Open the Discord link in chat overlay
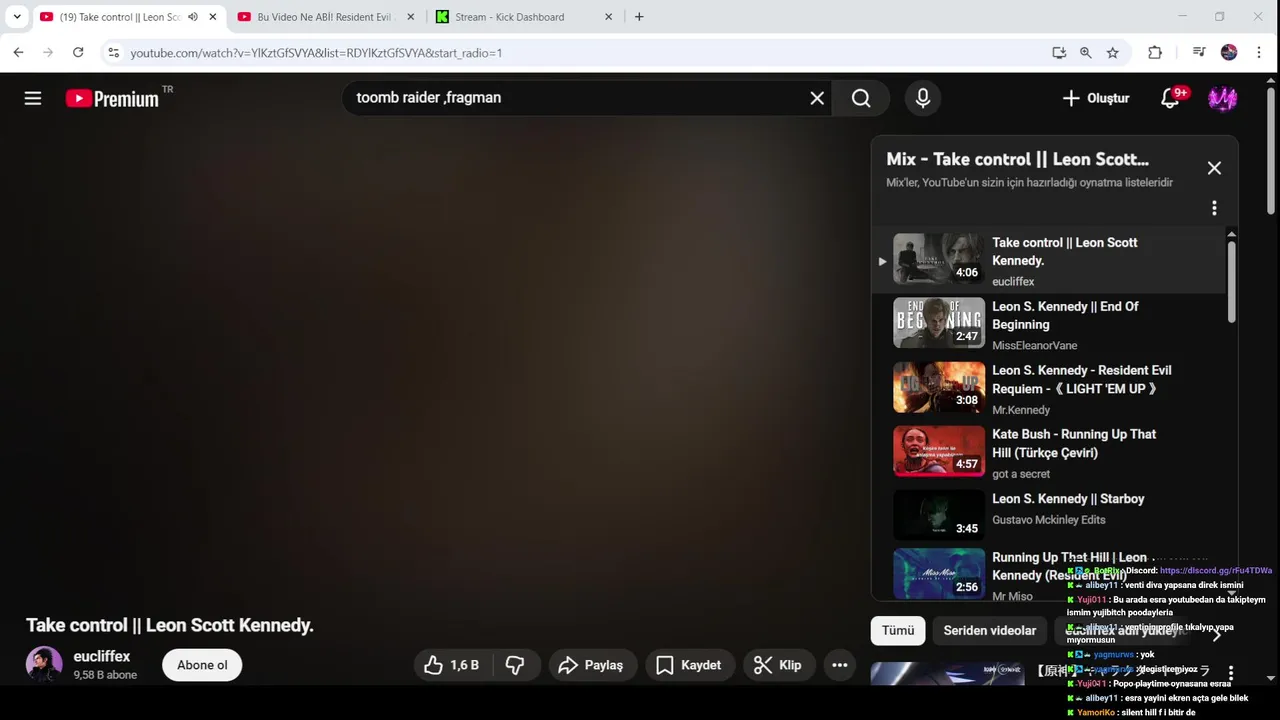Image resolution: width=1280 pixels, height=720 pixels. (x=1216, y=571)
